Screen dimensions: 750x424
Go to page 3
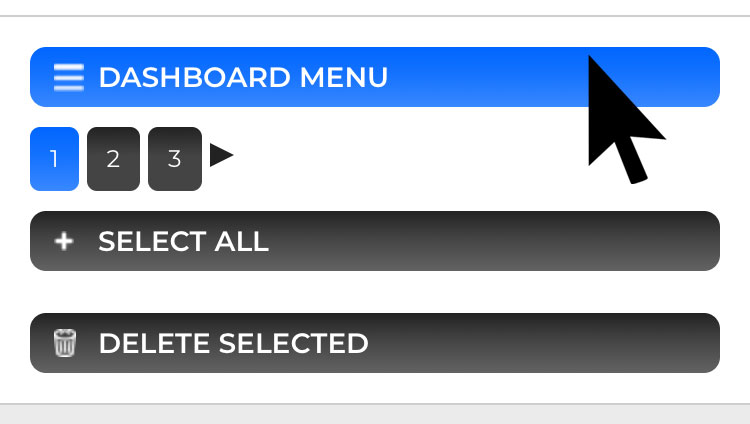[175, 159]
